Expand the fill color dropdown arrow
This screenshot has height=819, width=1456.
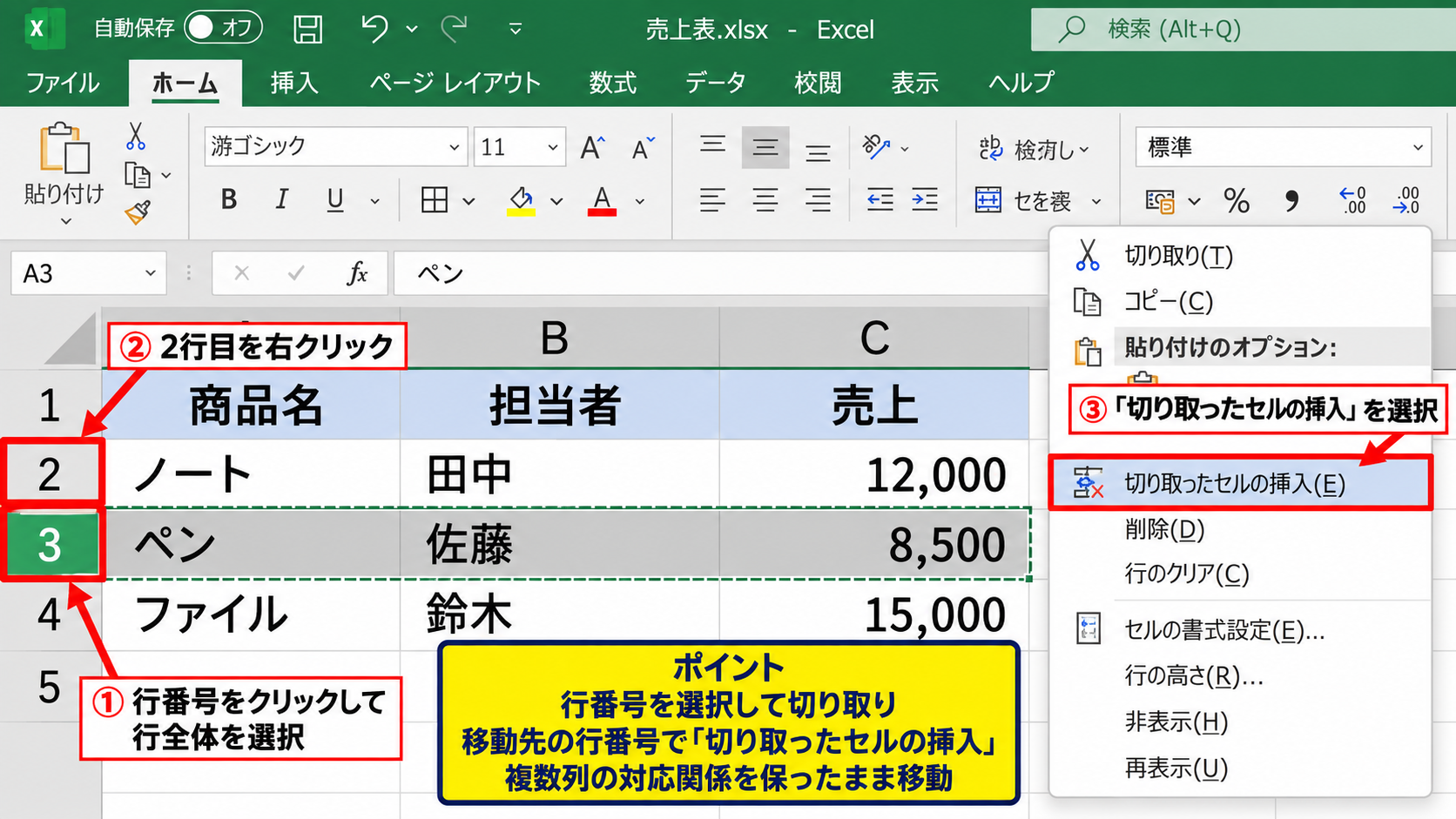coord(556,202)
